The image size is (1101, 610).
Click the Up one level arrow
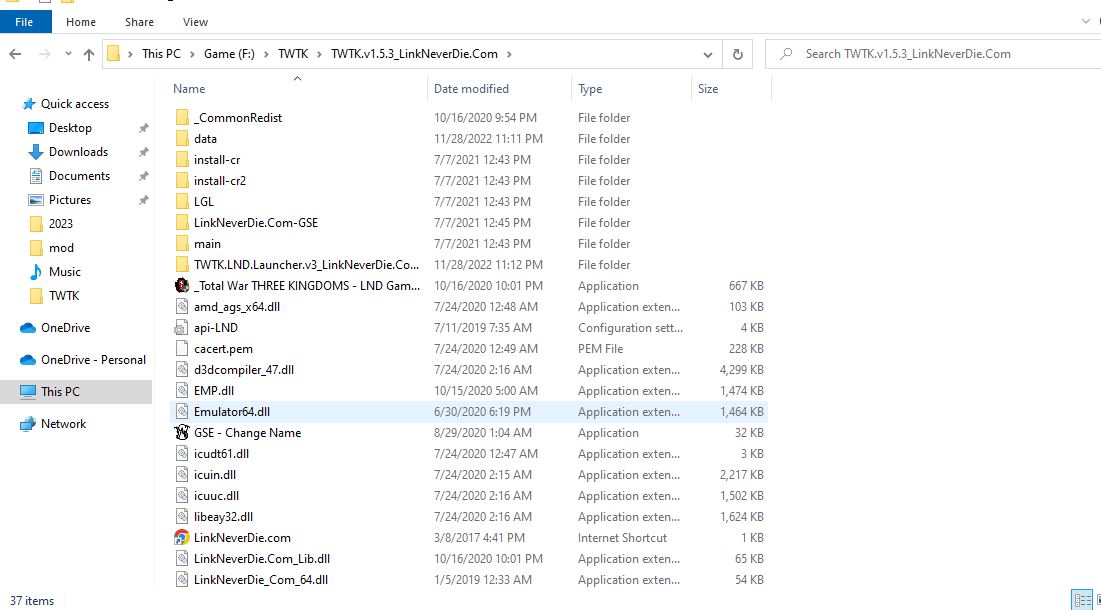click(x=89, y=55)
